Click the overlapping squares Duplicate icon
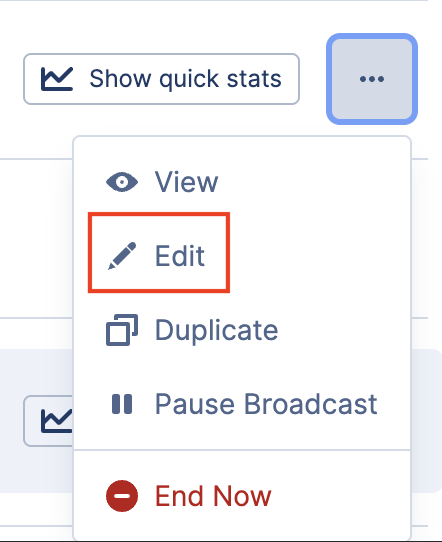The width and height of the screenshot is (442, 542). (x=122, y=330)
